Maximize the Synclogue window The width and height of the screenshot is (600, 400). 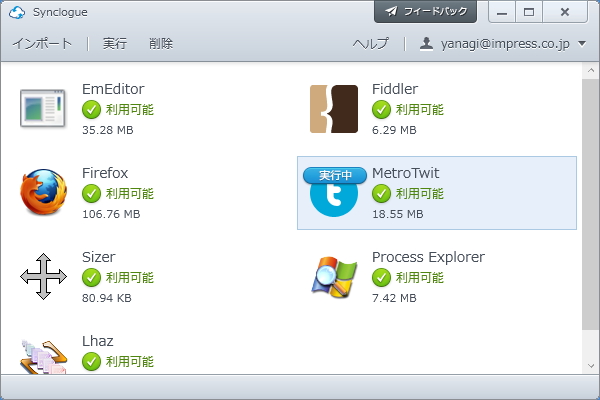coord(529,12)
